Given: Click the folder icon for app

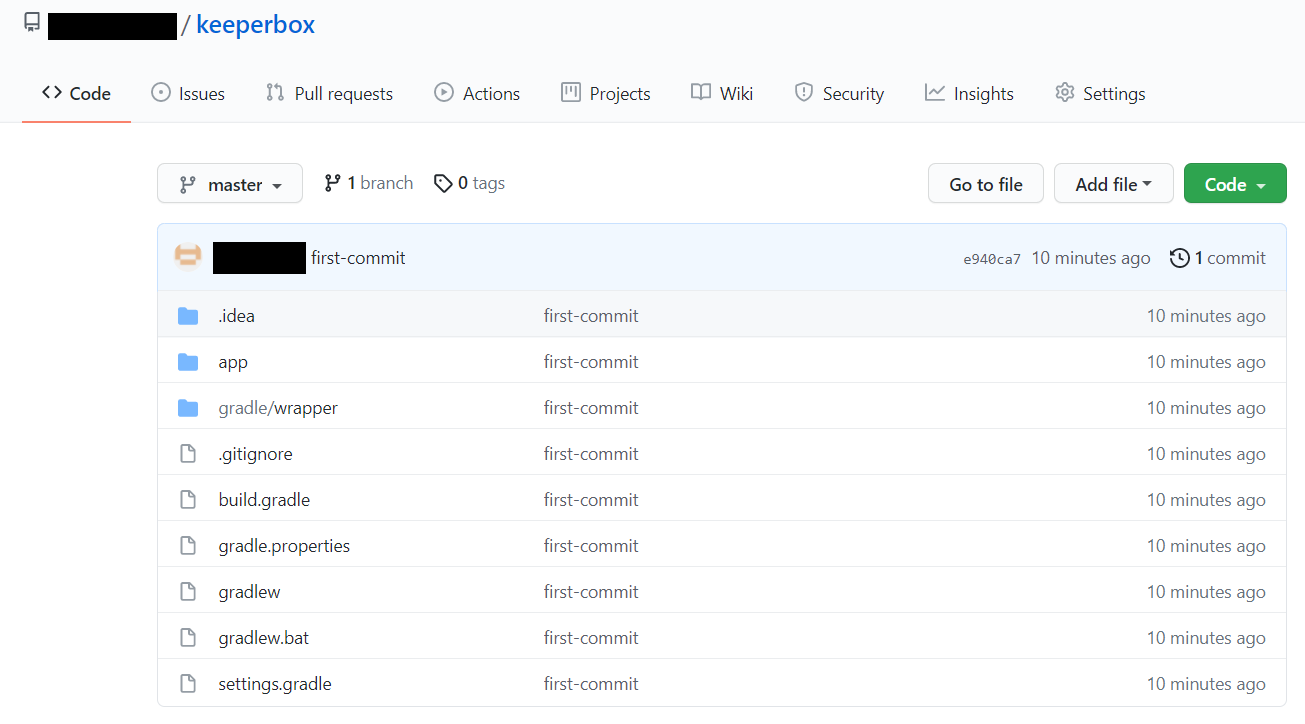Looking at the screenshot, I should coord(188,362).
